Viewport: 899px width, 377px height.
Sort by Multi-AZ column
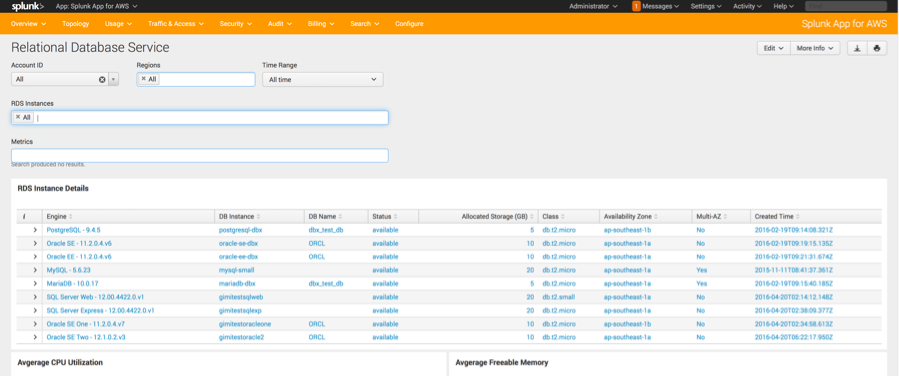(x=711, y=217)
